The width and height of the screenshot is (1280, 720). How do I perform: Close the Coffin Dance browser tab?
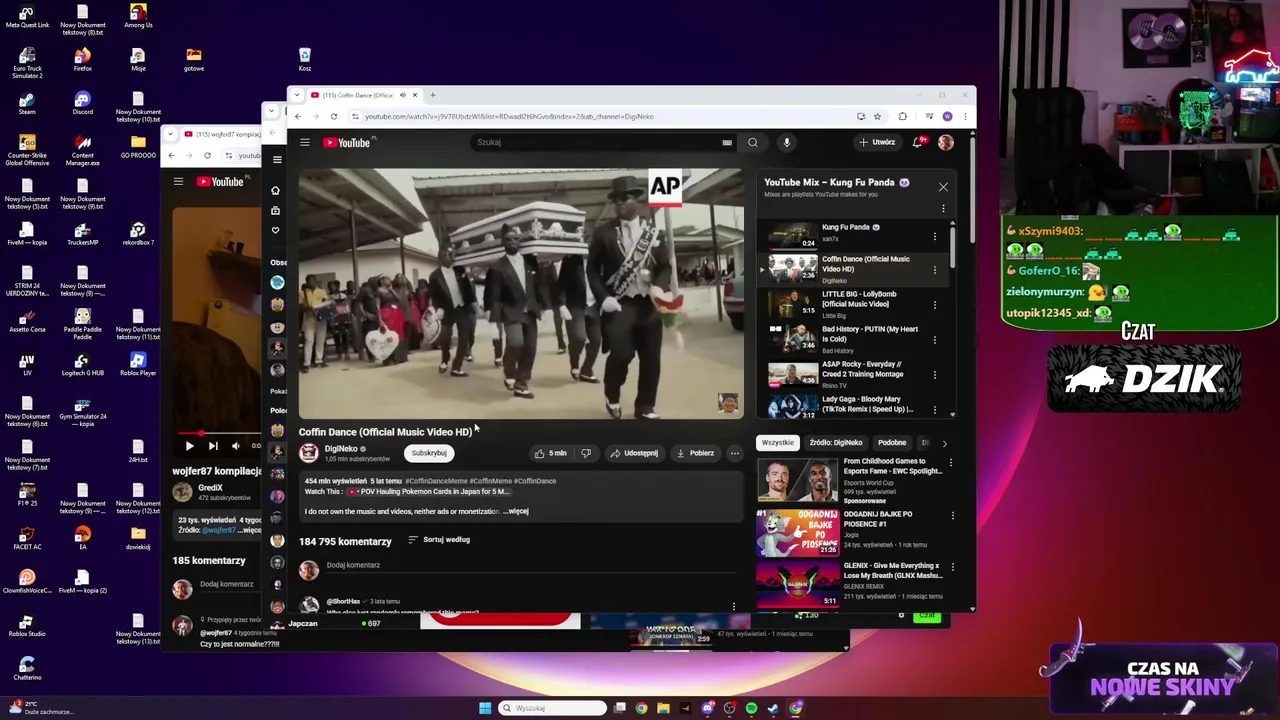tap(415, 95)
